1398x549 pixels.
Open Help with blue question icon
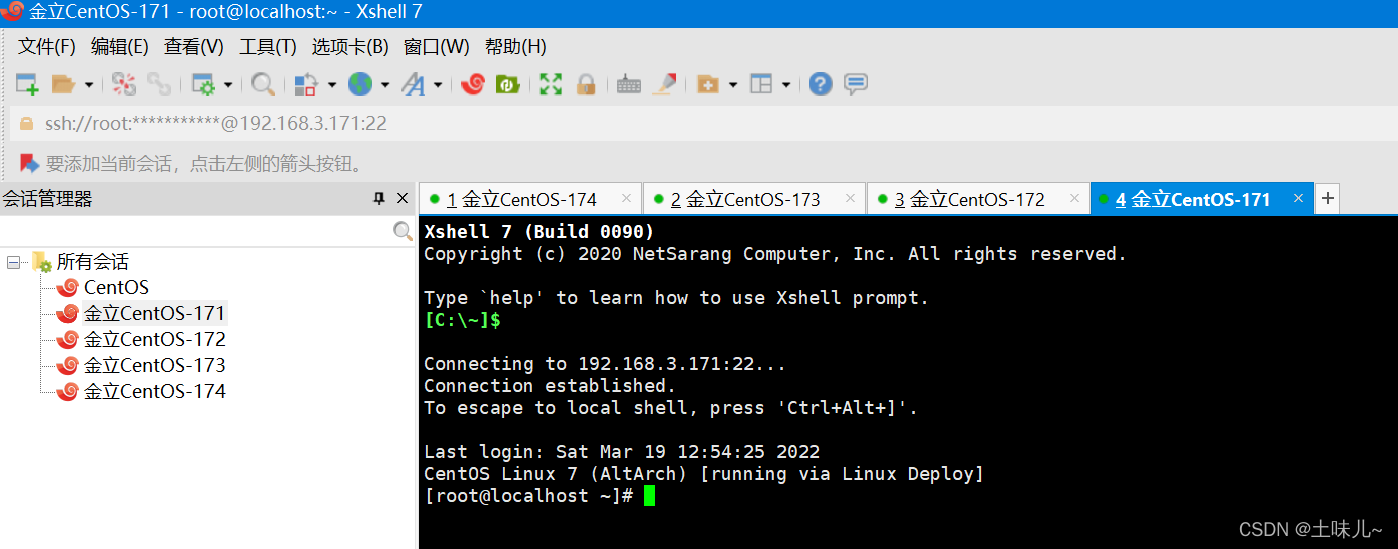(821, 85)
